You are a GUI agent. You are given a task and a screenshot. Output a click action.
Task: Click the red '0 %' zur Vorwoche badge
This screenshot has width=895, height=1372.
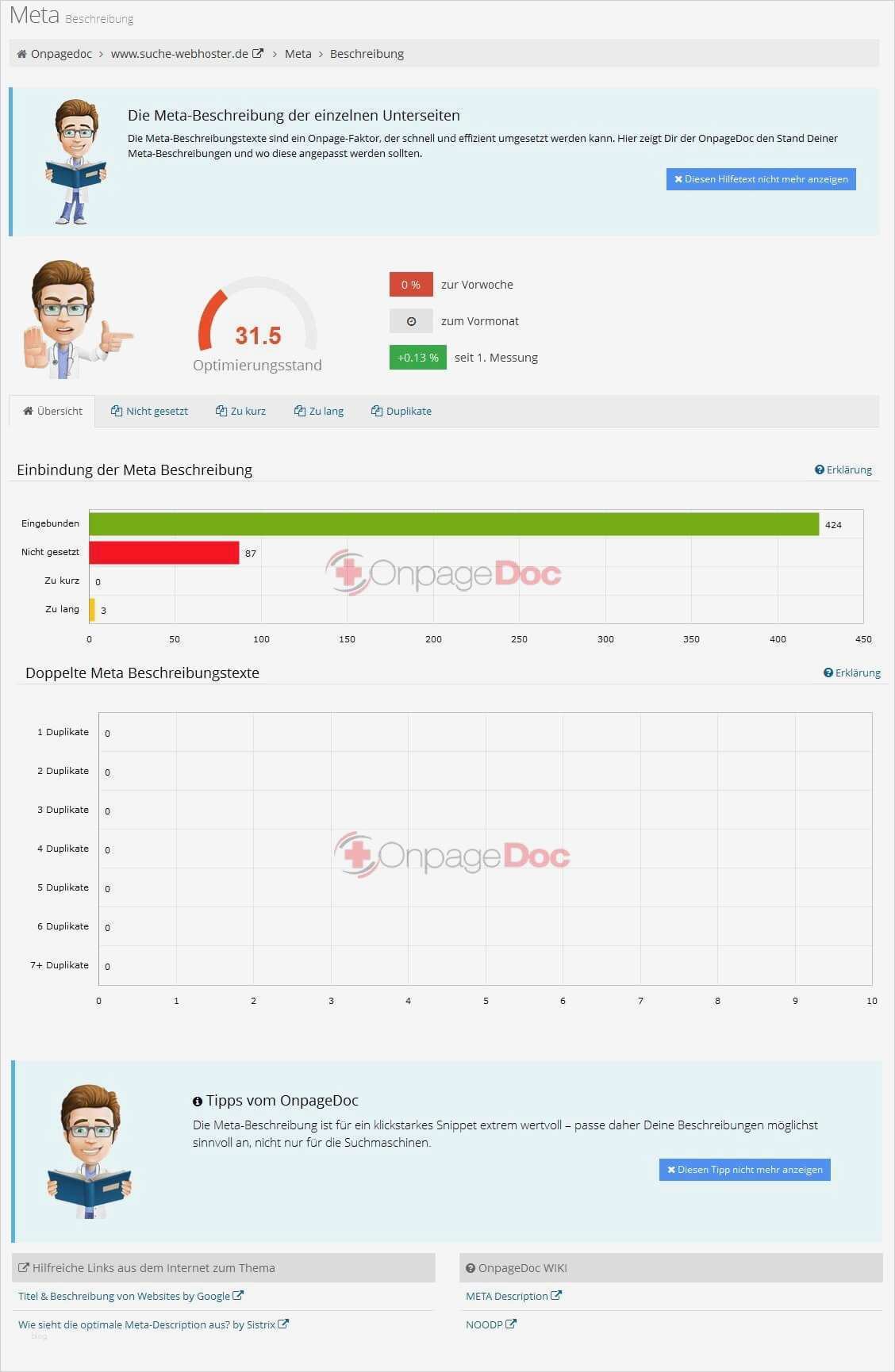click(x=411, y=285)
